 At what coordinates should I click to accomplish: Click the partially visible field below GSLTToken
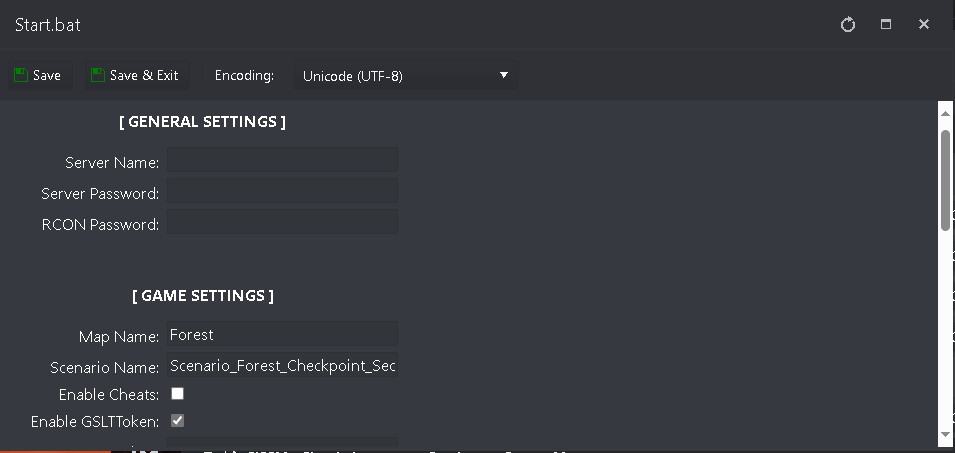pos(283,444)
